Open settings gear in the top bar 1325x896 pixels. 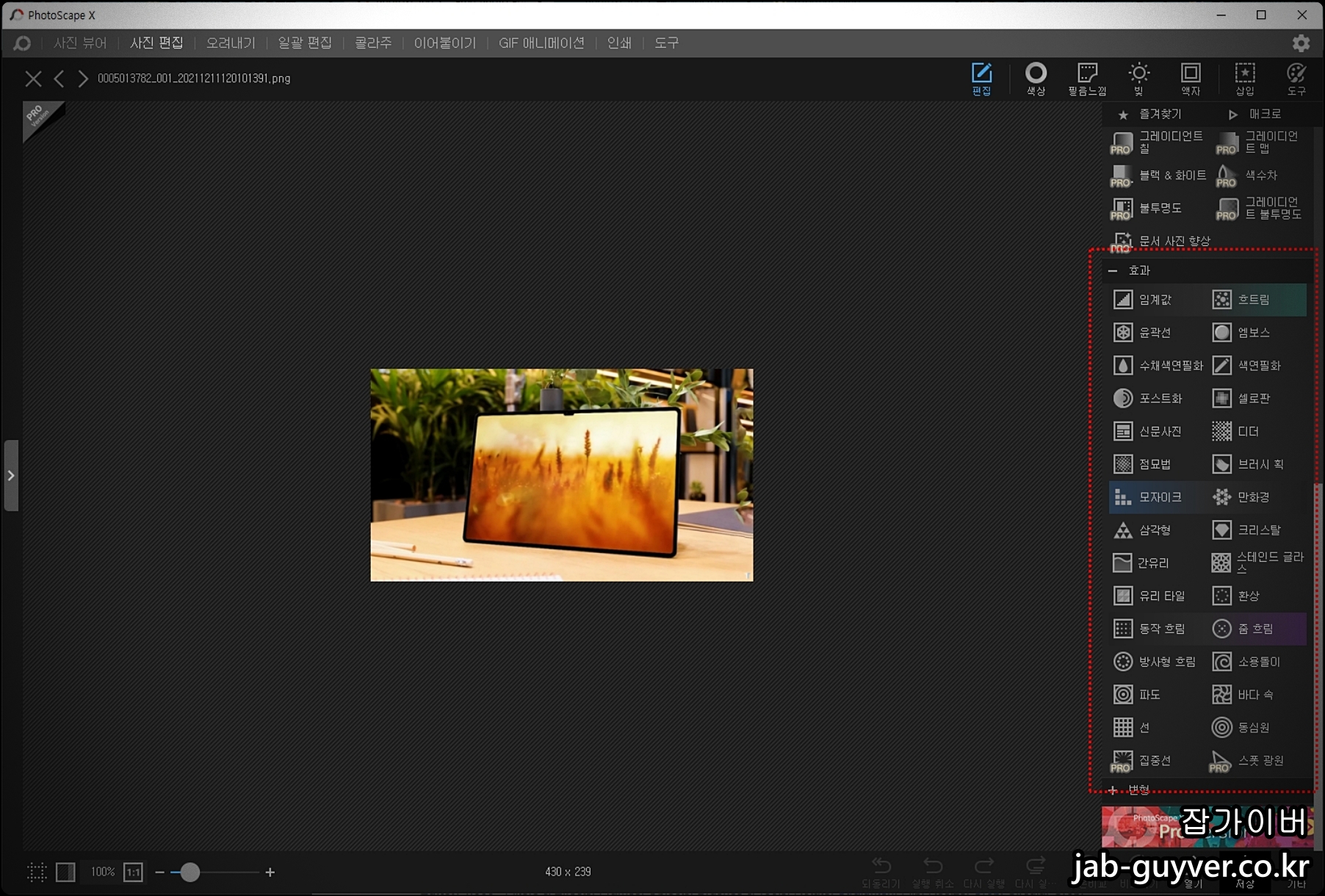coord(1301,43)
